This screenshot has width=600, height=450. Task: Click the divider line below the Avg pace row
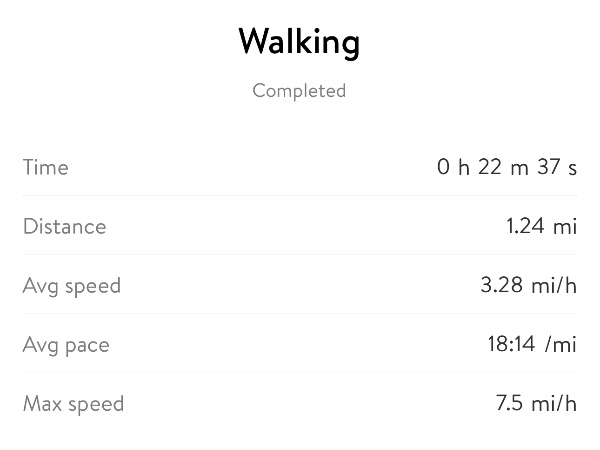click(x=300, y=373)
